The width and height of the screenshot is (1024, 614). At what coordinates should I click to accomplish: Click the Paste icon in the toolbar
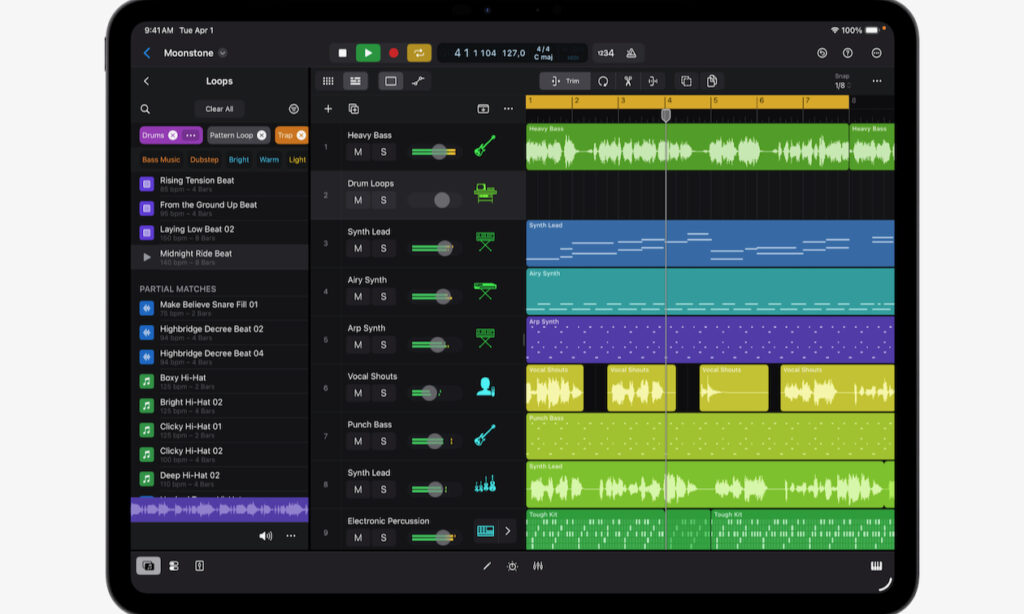pos(711,81)
